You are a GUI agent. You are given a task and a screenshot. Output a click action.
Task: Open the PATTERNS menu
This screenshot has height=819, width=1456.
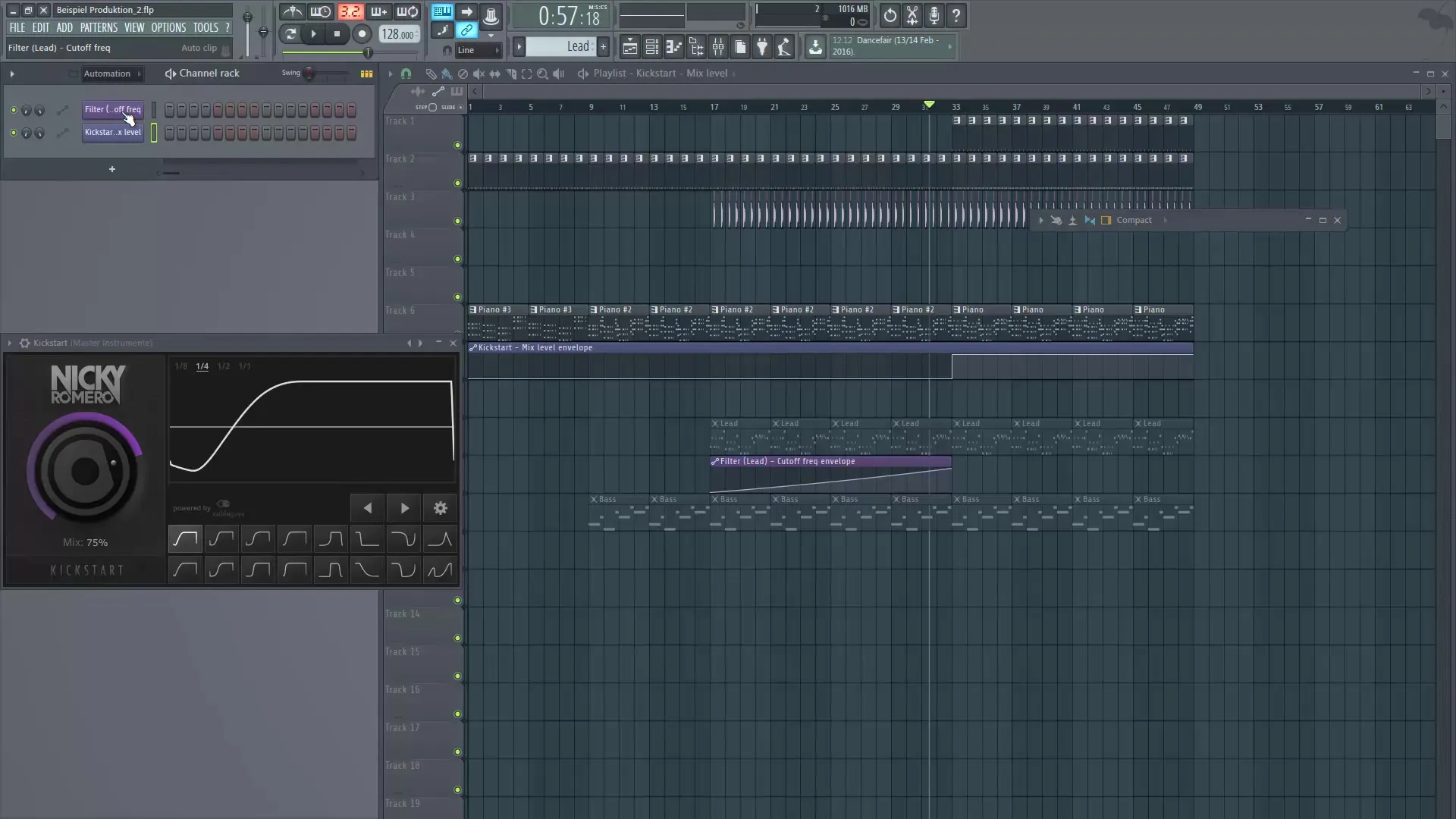tap(99, 27)
